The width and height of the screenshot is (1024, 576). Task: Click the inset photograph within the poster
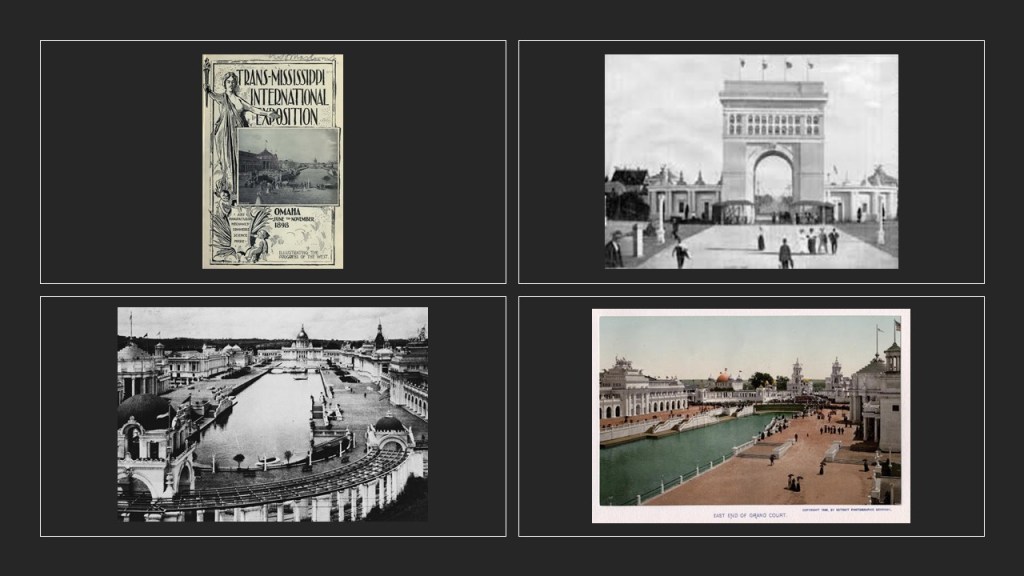(288, 166)
